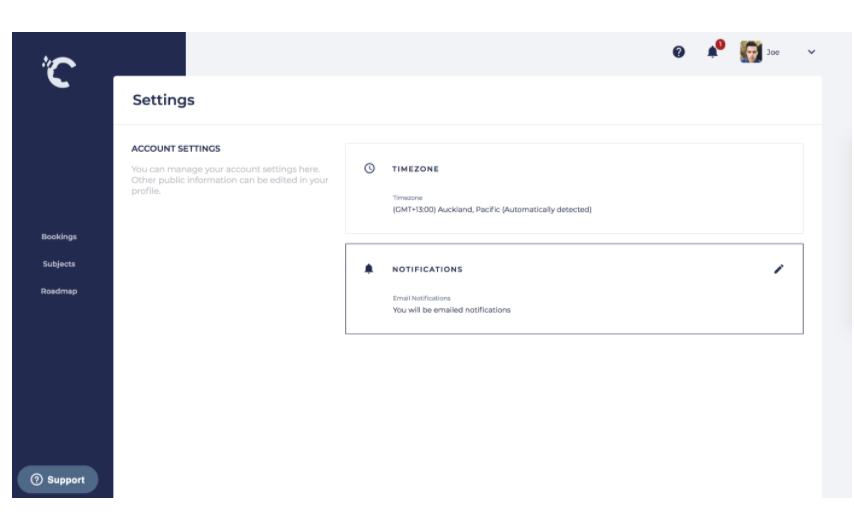Go to Bookings in the sidebar
The height and width of the screenshot is (514, 854).
click(x=59, y=237)
